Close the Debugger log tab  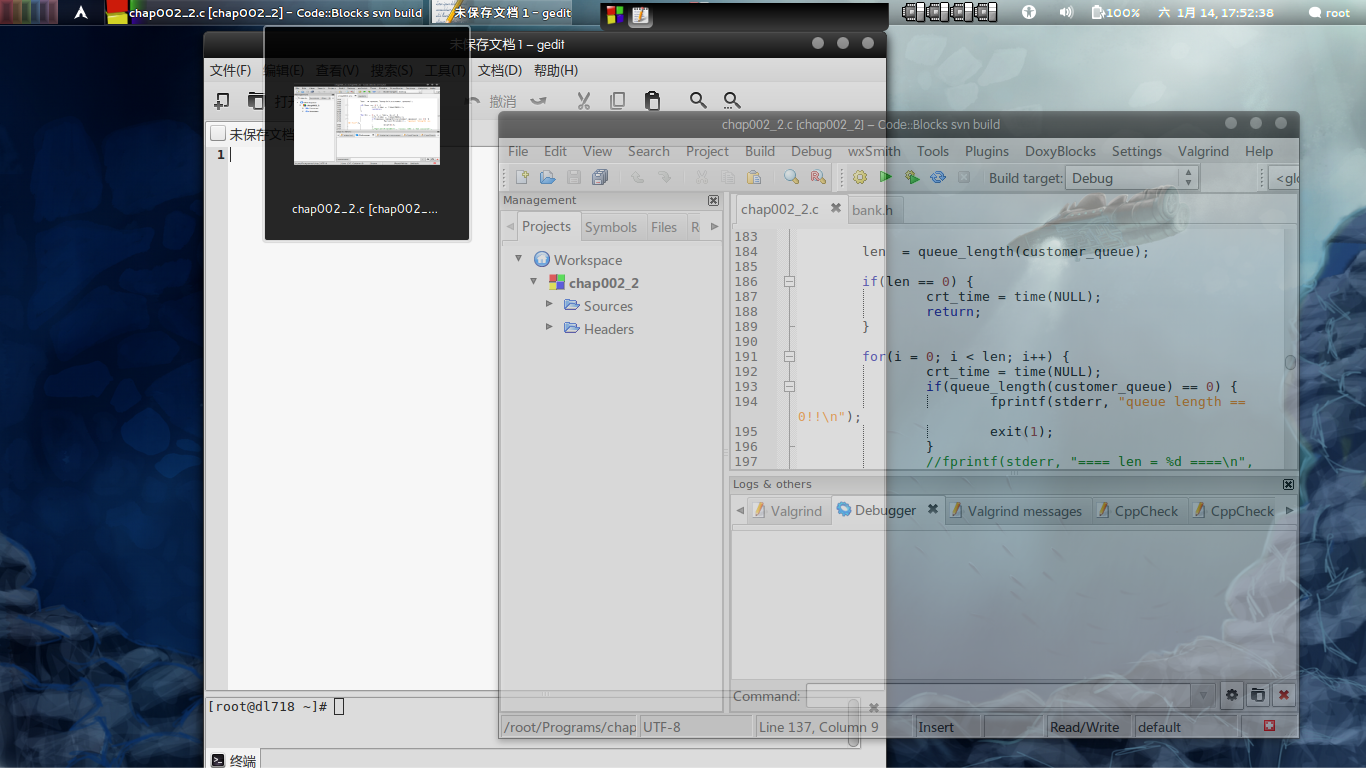(x=932, y=509)
